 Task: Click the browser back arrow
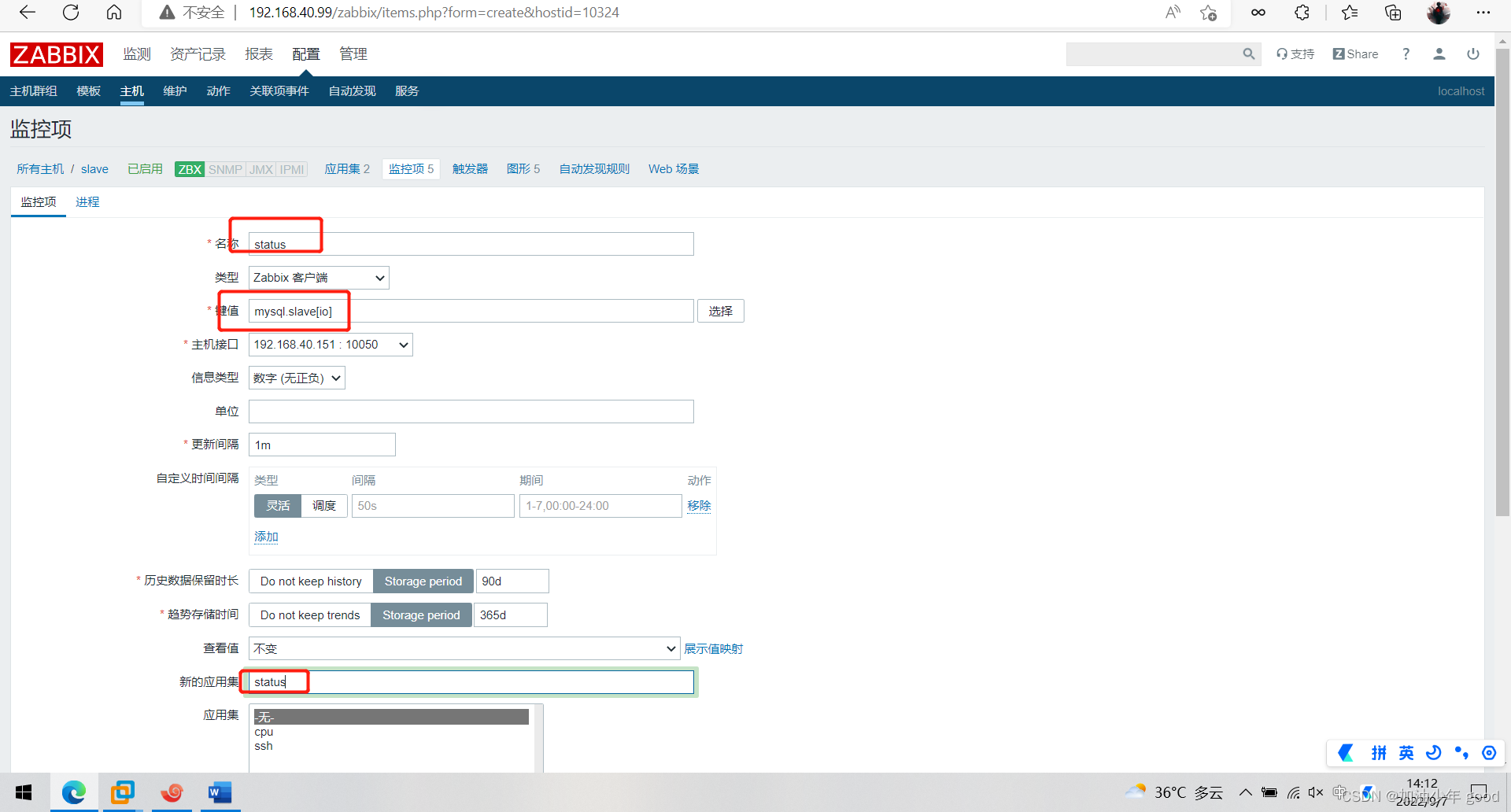point(28,13)
